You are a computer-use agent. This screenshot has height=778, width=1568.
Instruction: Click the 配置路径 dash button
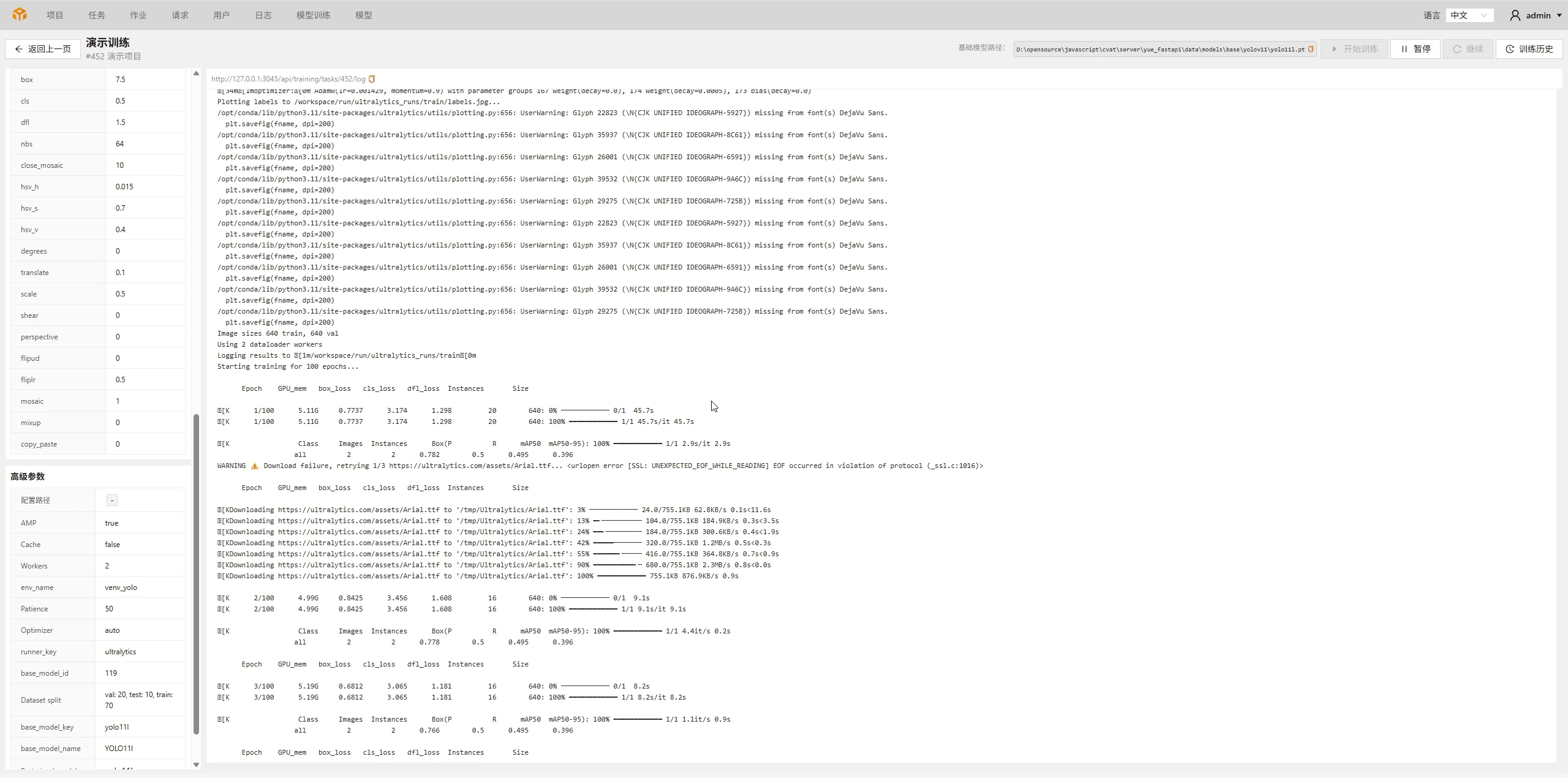pos(112,500)
